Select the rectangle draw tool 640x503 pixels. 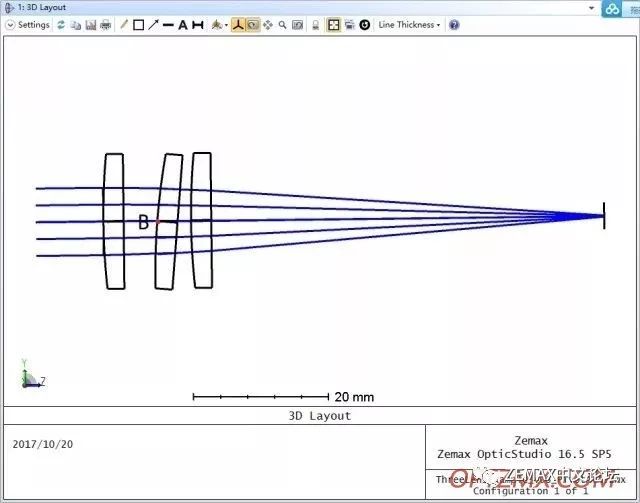tap(139, 25)
